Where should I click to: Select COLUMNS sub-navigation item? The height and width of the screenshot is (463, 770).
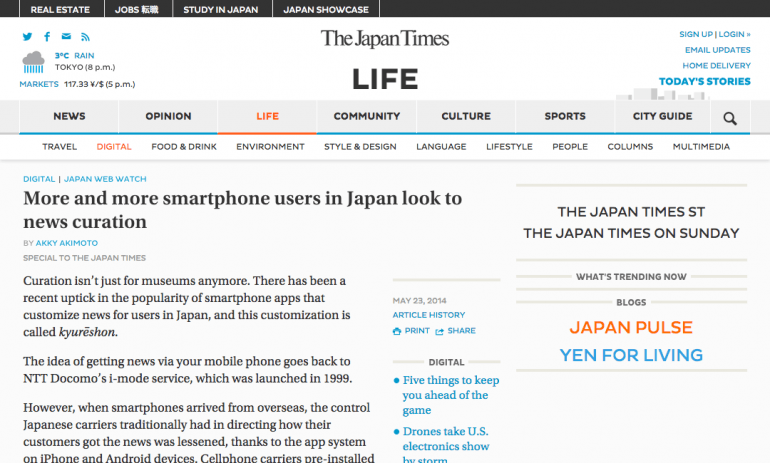point(630,147)
